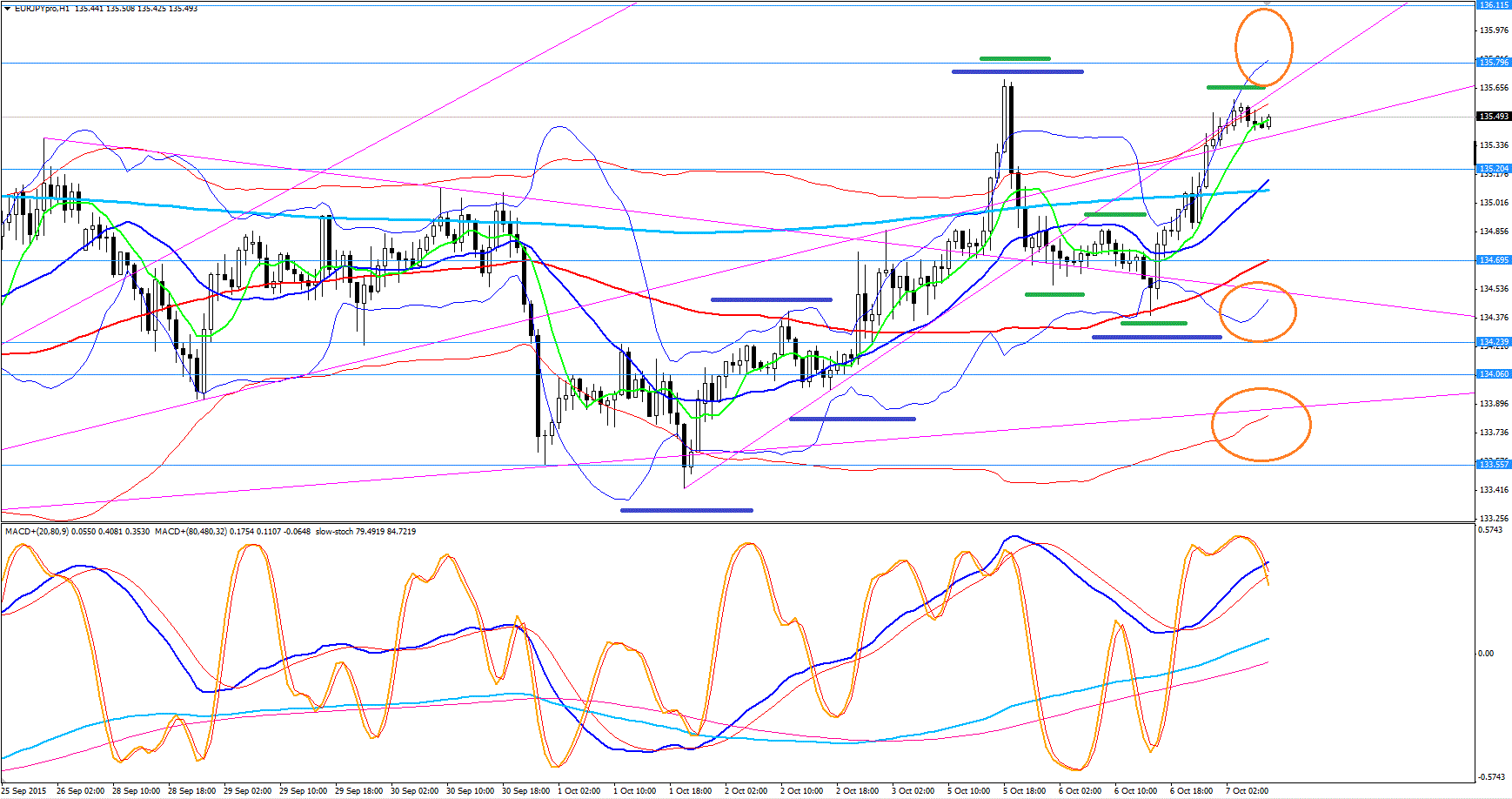
Task: Select the 134.060 horizontal level label
Action: (1494, 374)
